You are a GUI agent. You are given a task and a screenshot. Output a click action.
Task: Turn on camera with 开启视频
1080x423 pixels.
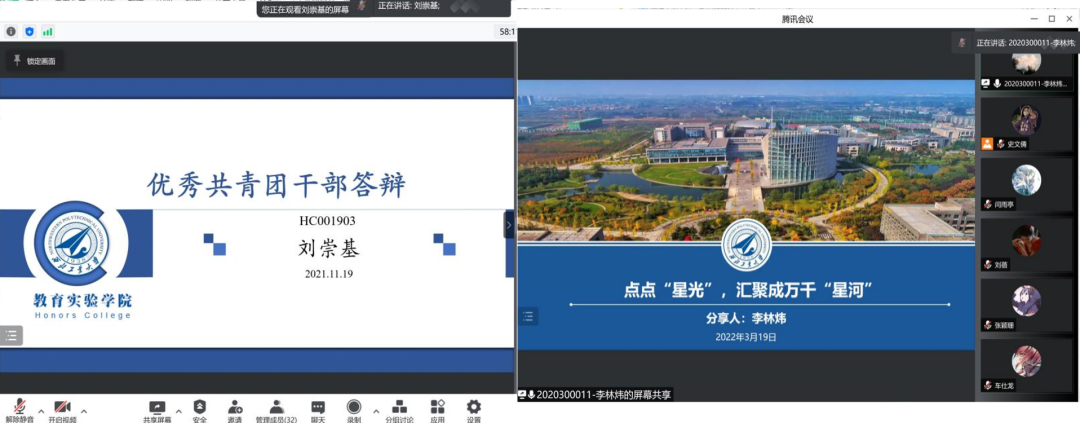[x=62, y=410]
